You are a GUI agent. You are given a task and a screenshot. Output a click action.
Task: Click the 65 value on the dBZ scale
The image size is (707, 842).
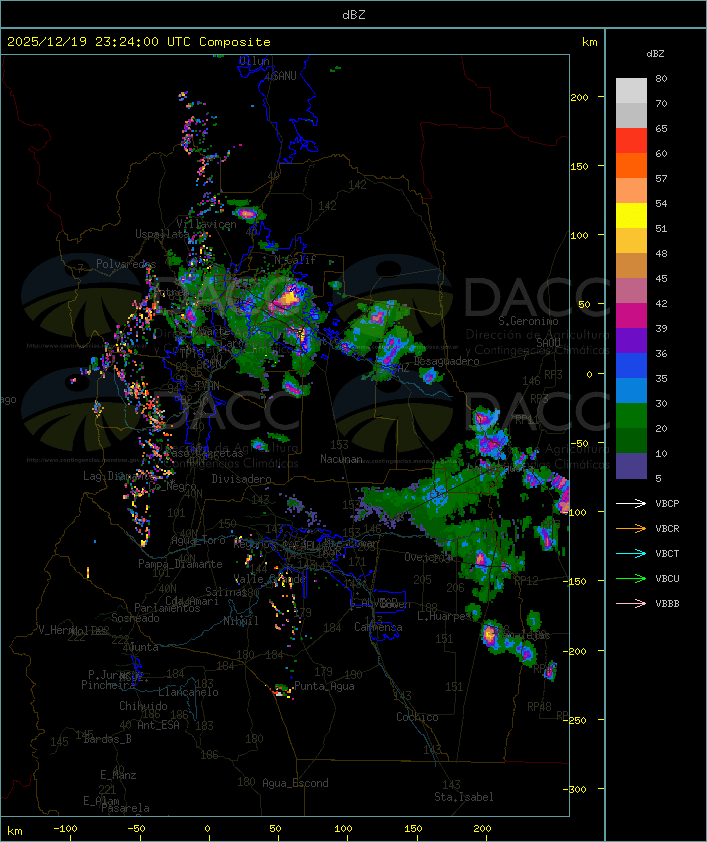[x=661, y=128]
